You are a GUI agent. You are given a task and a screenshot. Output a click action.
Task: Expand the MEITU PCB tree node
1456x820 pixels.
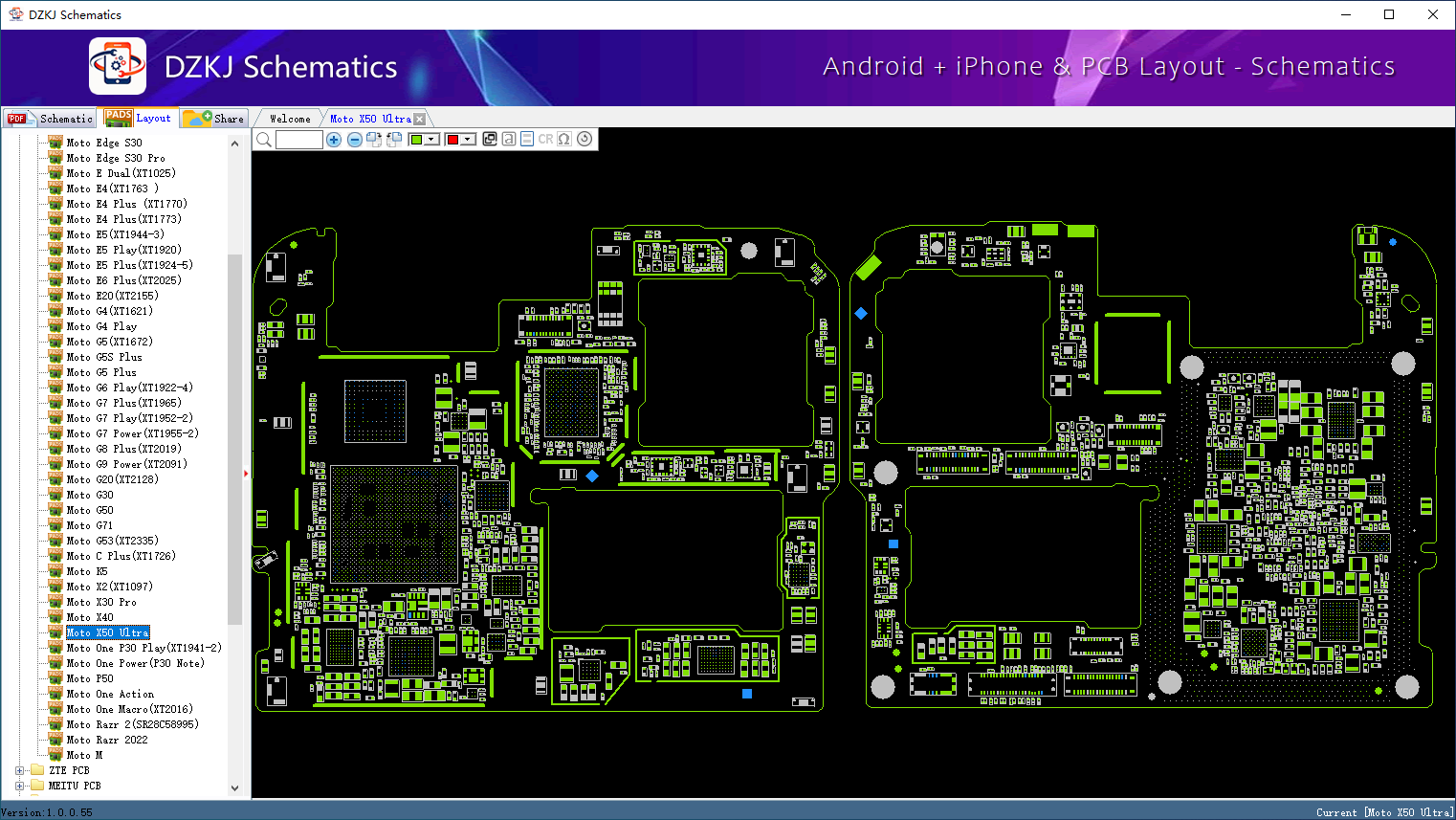coord(20,786)
